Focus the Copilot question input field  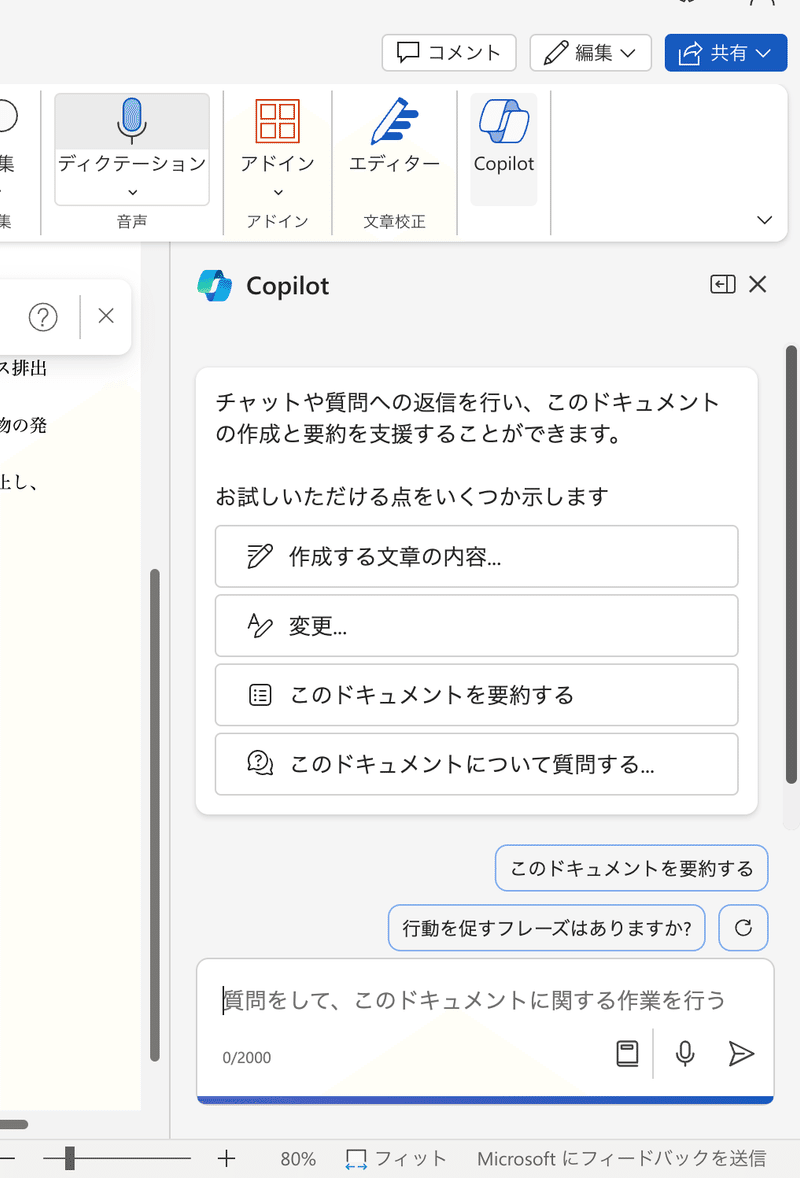[475, 1000]
